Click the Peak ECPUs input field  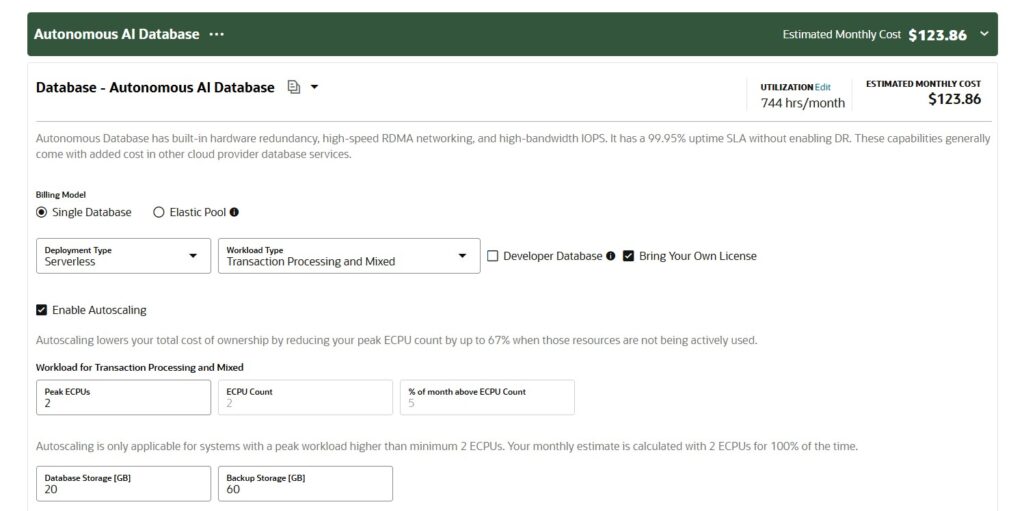[123, 397]
